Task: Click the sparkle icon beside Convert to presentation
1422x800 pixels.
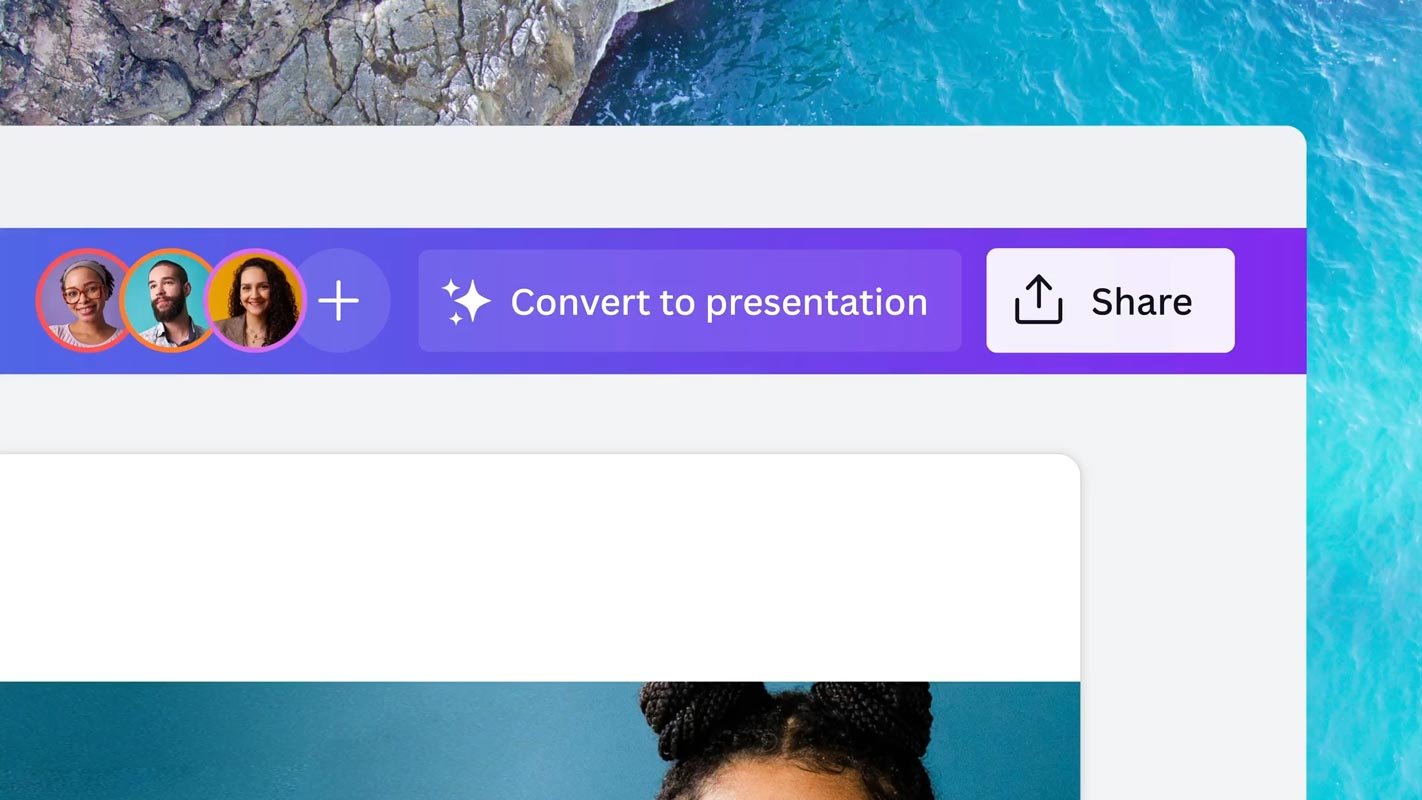Action: [x=467, y=301]
